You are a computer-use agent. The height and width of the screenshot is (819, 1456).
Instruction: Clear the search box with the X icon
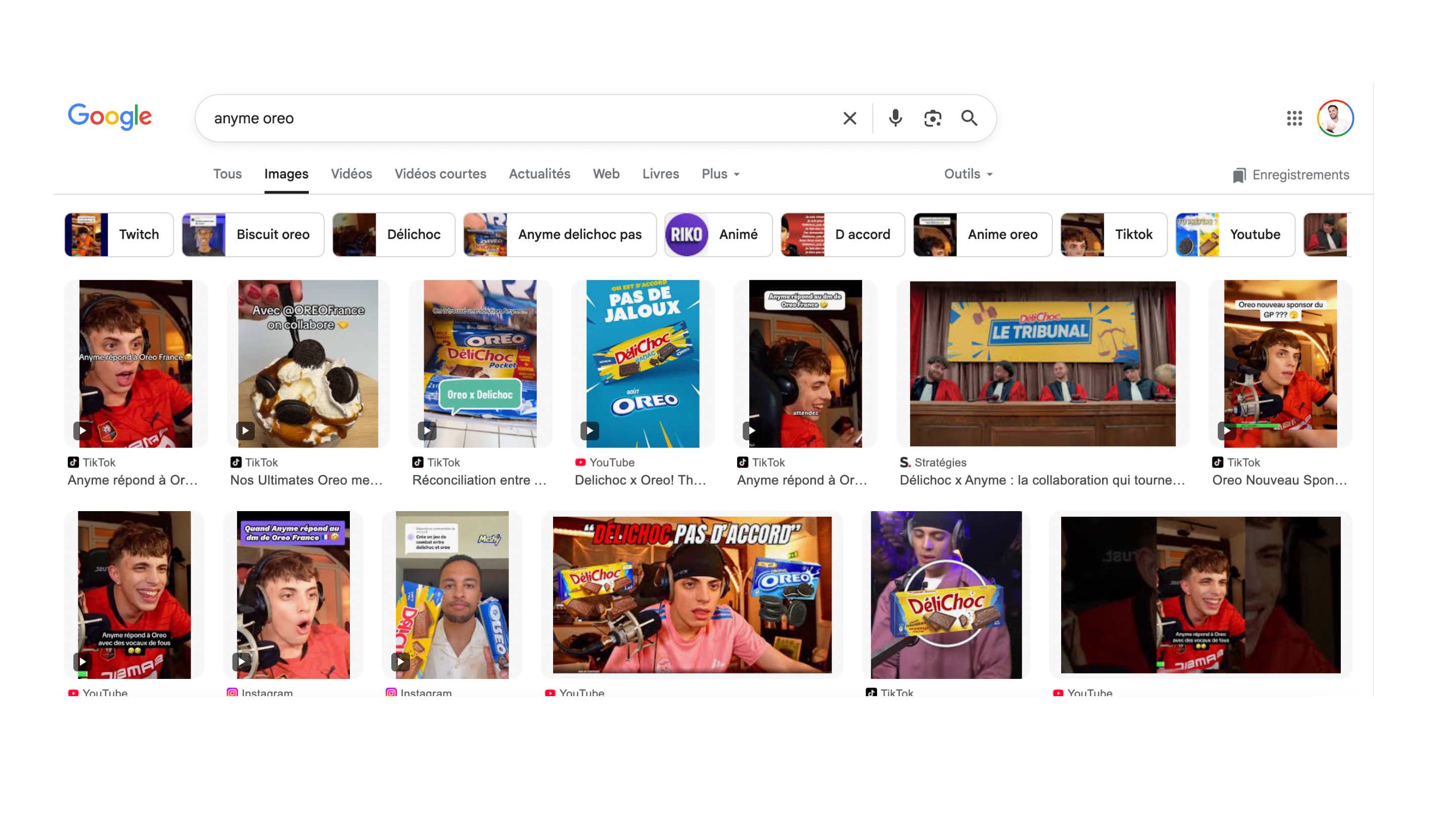[849, 118]
